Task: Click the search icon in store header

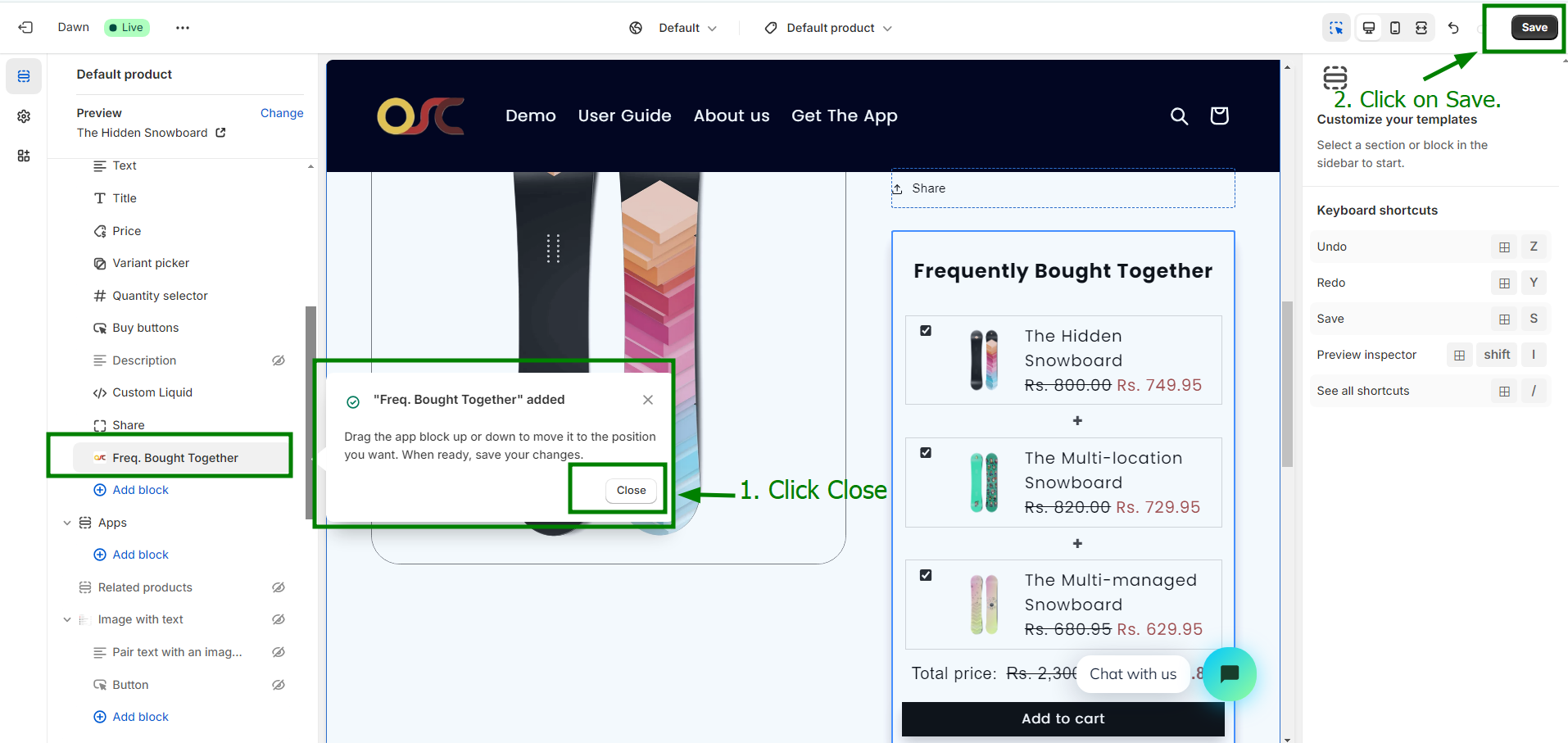Action: [x=1178, y=116]
